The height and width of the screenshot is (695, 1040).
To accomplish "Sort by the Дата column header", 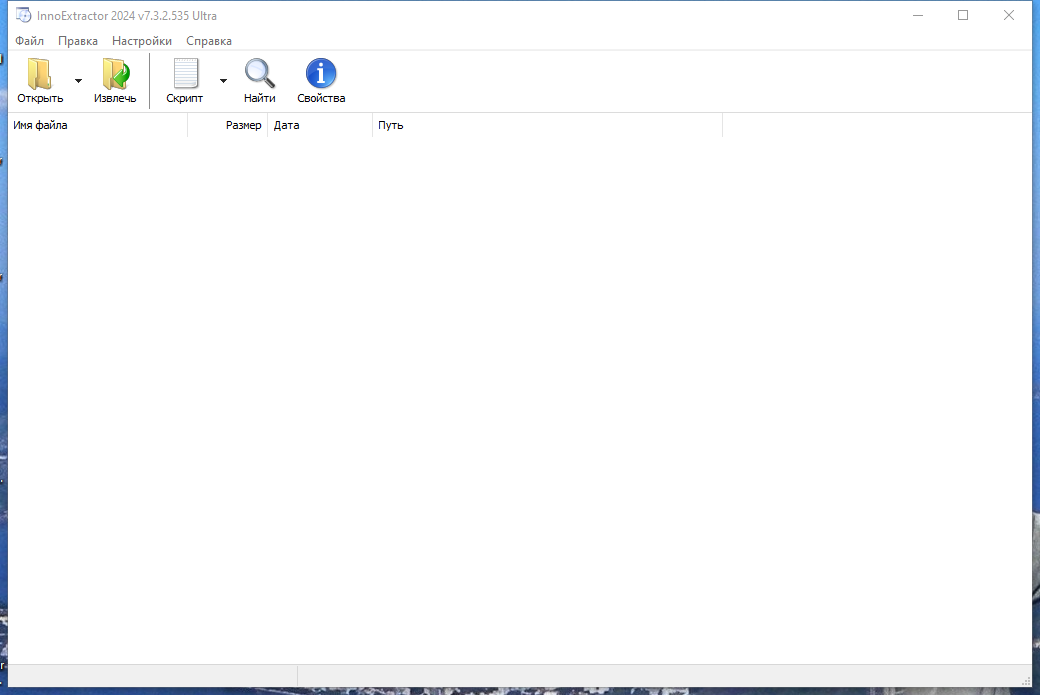I will coord(286,125).
